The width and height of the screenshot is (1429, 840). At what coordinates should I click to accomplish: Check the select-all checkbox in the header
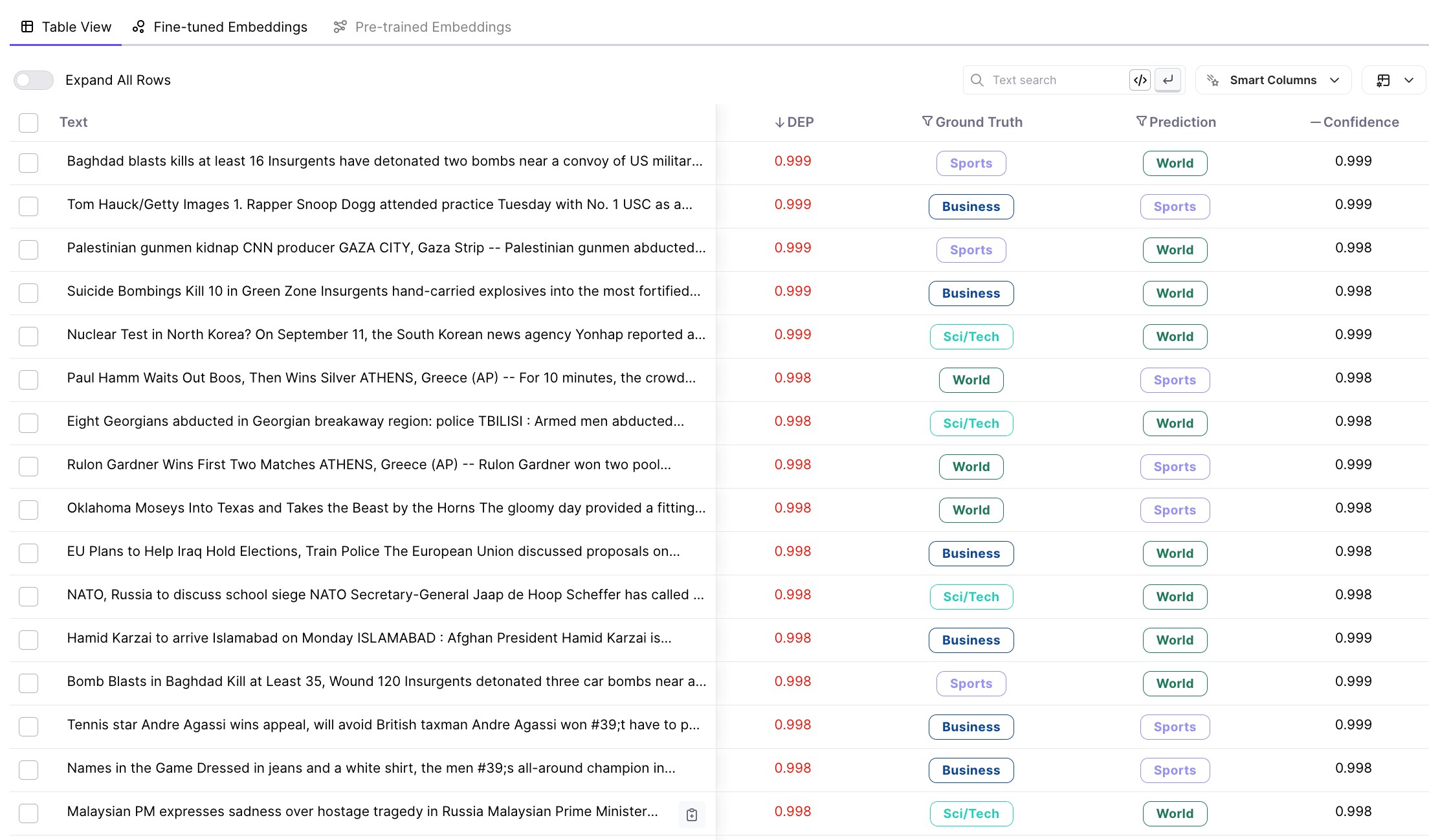(x=28, y=122)
